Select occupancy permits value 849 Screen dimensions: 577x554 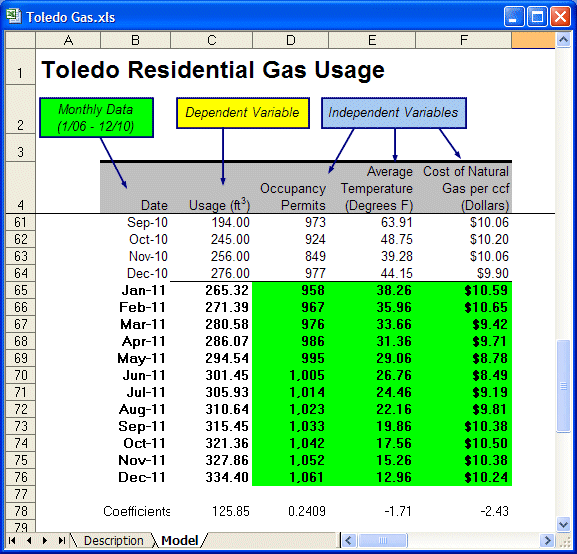[x=290, y=256]
